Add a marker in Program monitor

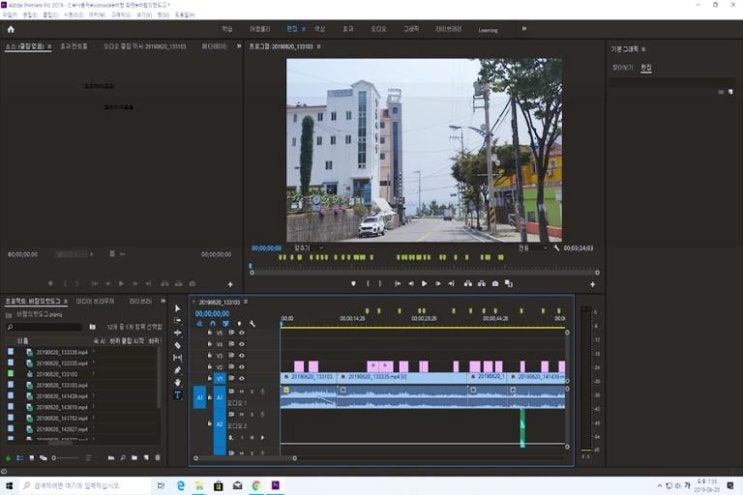(353, 284)
